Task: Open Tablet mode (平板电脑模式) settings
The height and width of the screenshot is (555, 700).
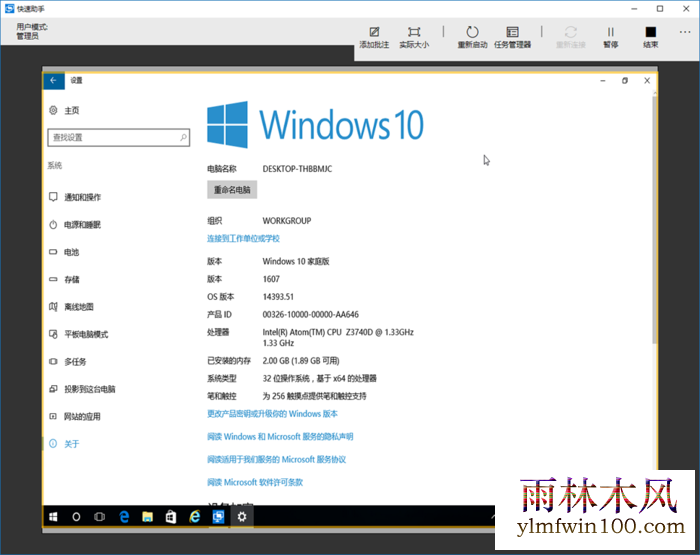Action: tap(79, 334)
